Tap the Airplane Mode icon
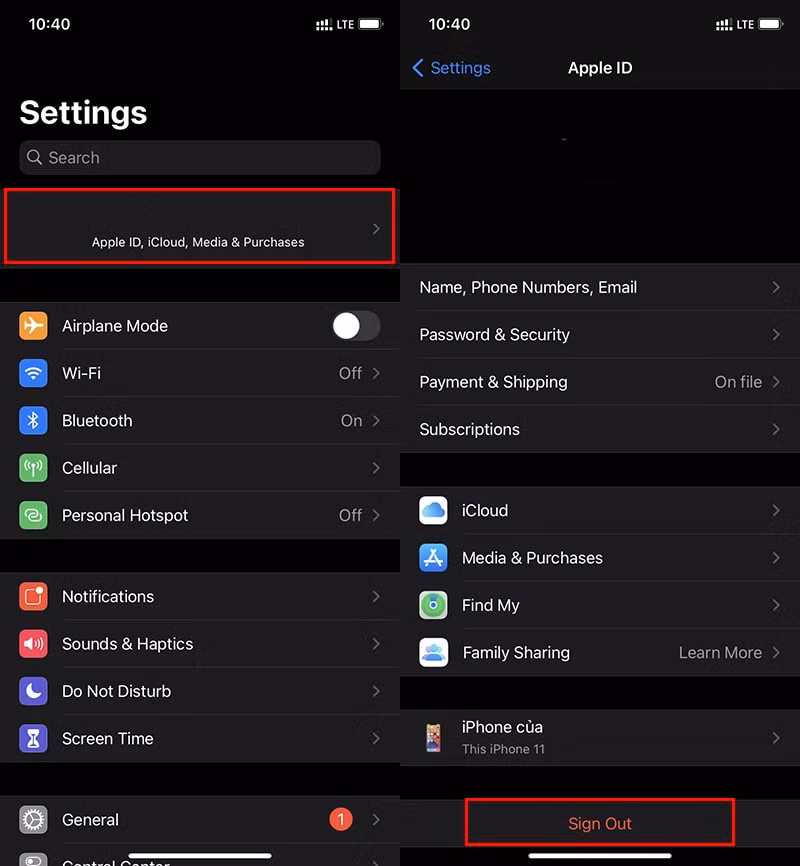Screen dimensions: 800x866 pos(33,325)
